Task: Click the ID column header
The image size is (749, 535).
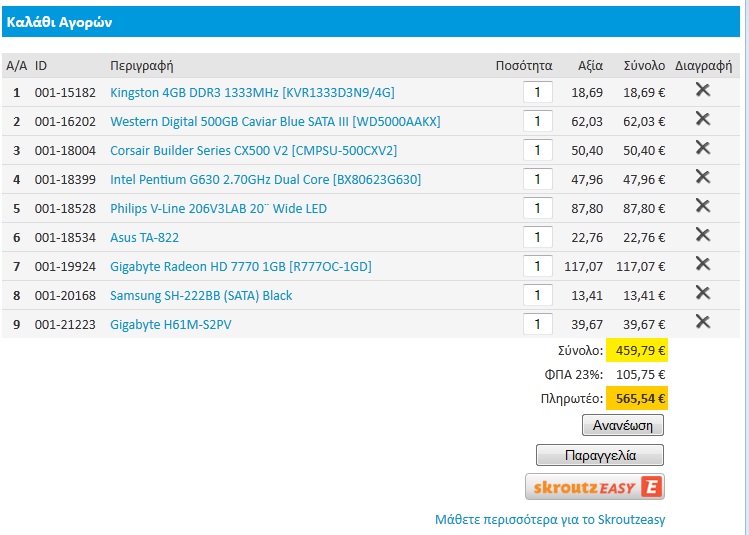Action: [41, 65]
